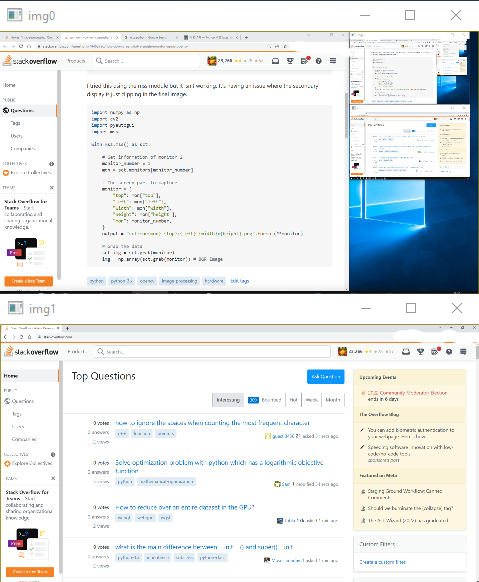Click edit tags link in img0
The height and width of the screenshot is (582, 479).
[240, 281]
